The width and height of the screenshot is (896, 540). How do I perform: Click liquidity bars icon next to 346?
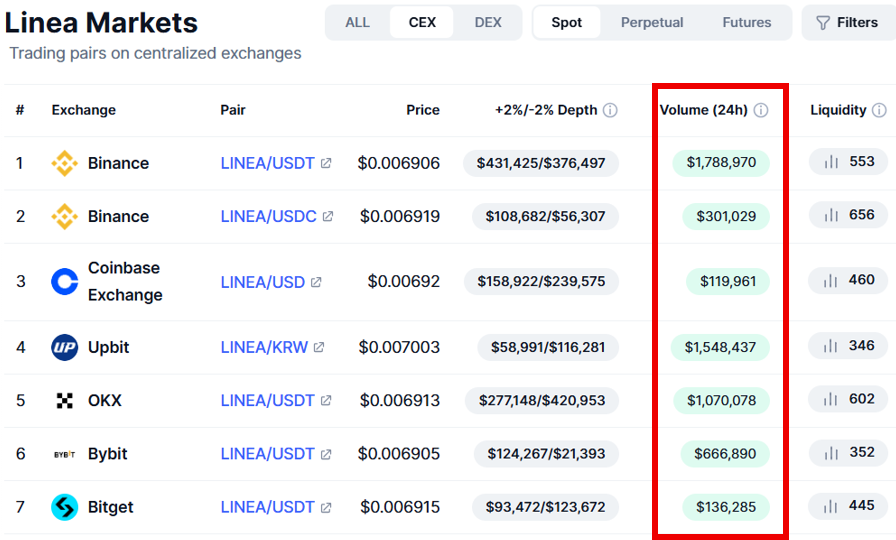831,346
